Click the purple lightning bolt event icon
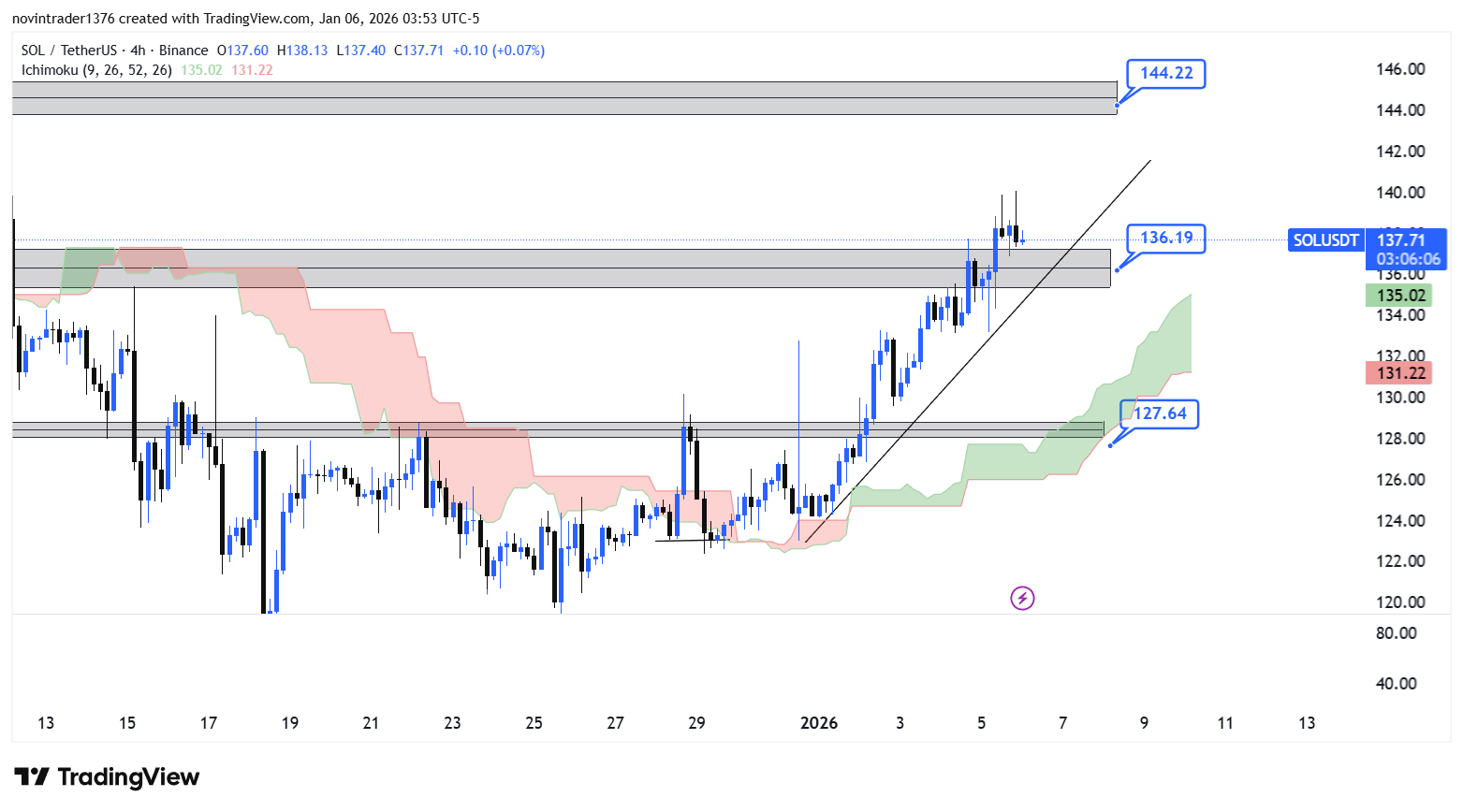The image size is (1463, 812). tap(1022, 598)
